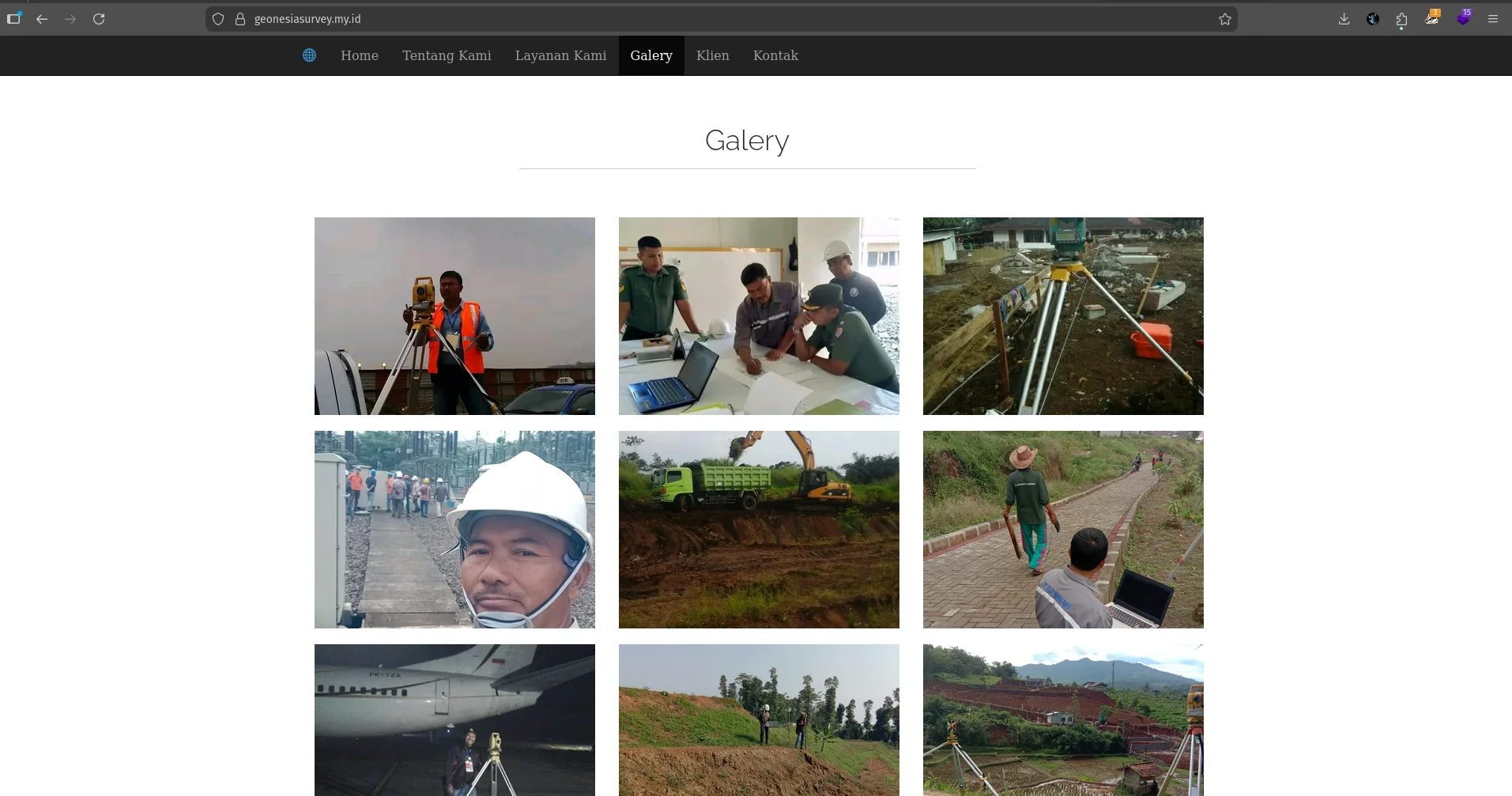Screen dimensions: 1512x796
Task: Click the extension icon with orange badge 3
Action: [1431, 19]
